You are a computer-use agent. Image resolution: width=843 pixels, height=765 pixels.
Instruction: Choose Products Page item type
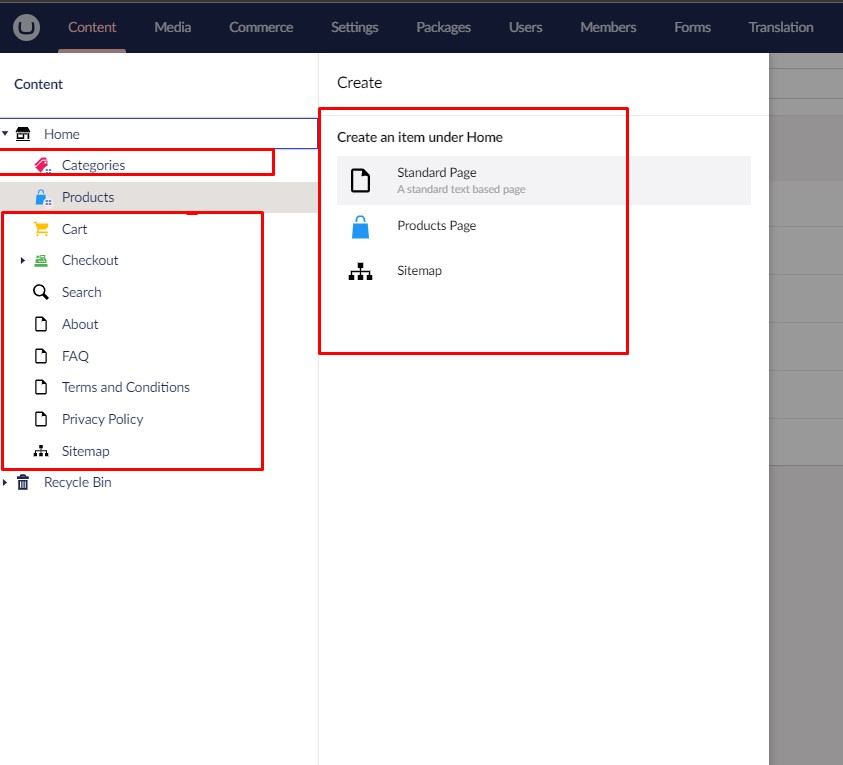[436, 226]
